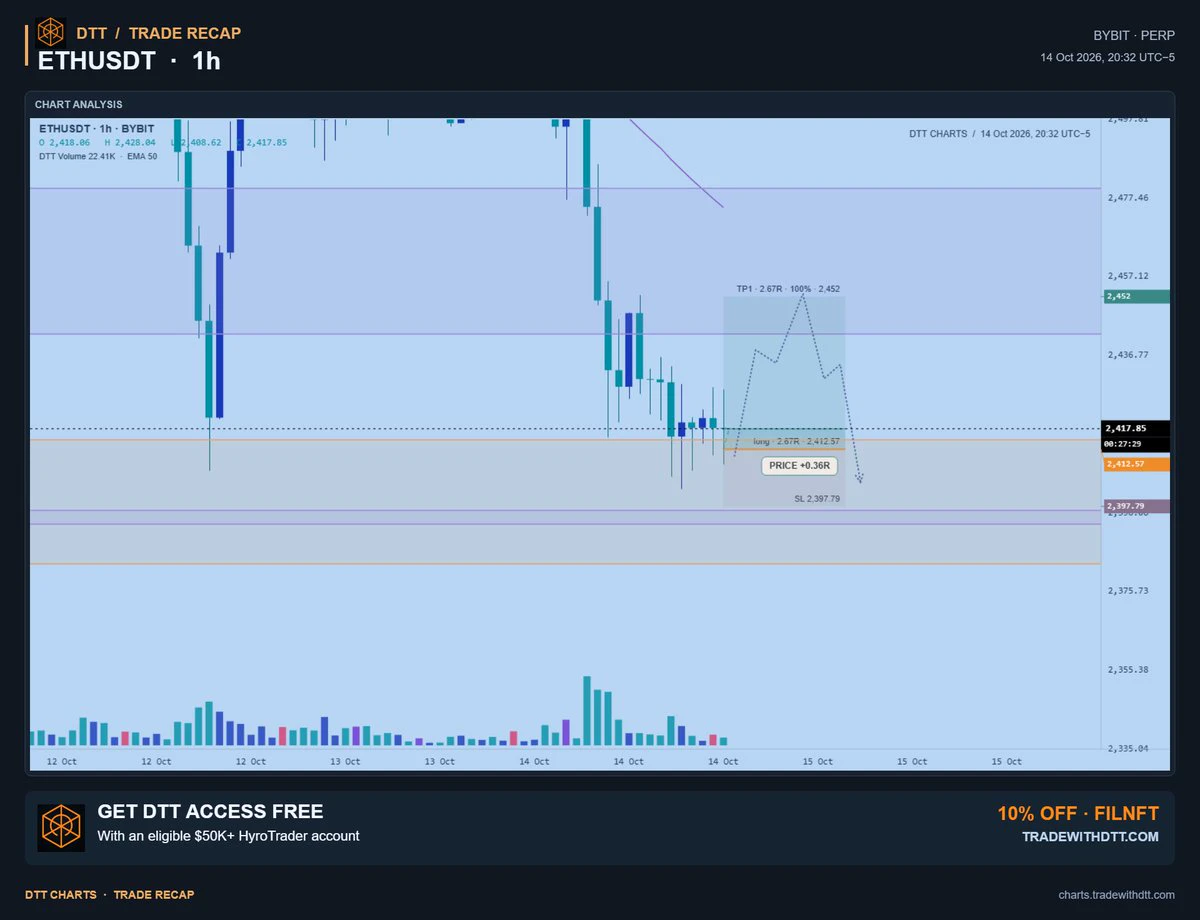Click the DTT cube logo beside the ETHUSDT title
This screenshot has height=920, width=1200.
tap(50, 32)
